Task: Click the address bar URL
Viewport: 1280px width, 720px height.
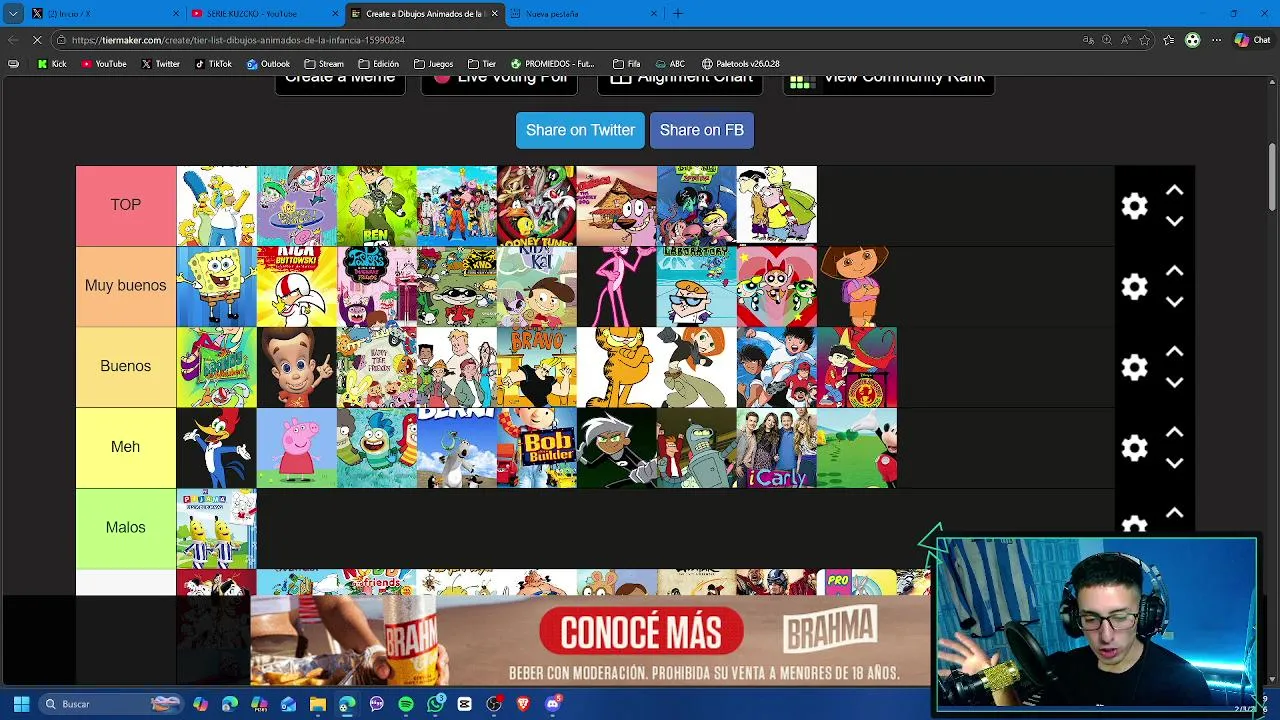Action: click(238, 40)
